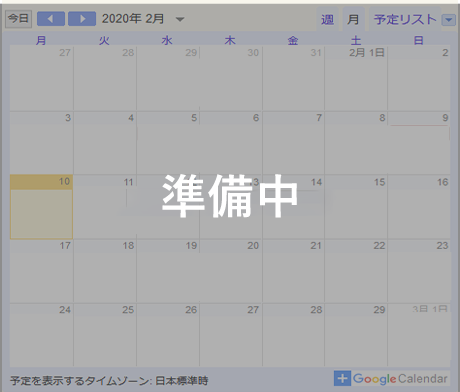Viewport: 460px width, 392px height.
Task: Switch to the 週 (week) tab
Action: [x=327, y=20]
